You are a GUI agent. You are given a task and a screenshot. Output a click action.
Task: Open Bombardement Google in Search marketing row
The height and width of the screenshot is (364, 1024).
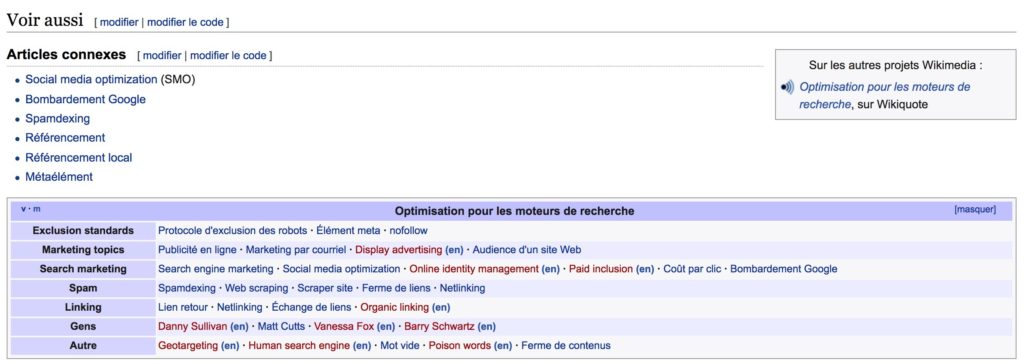point(784,269)
